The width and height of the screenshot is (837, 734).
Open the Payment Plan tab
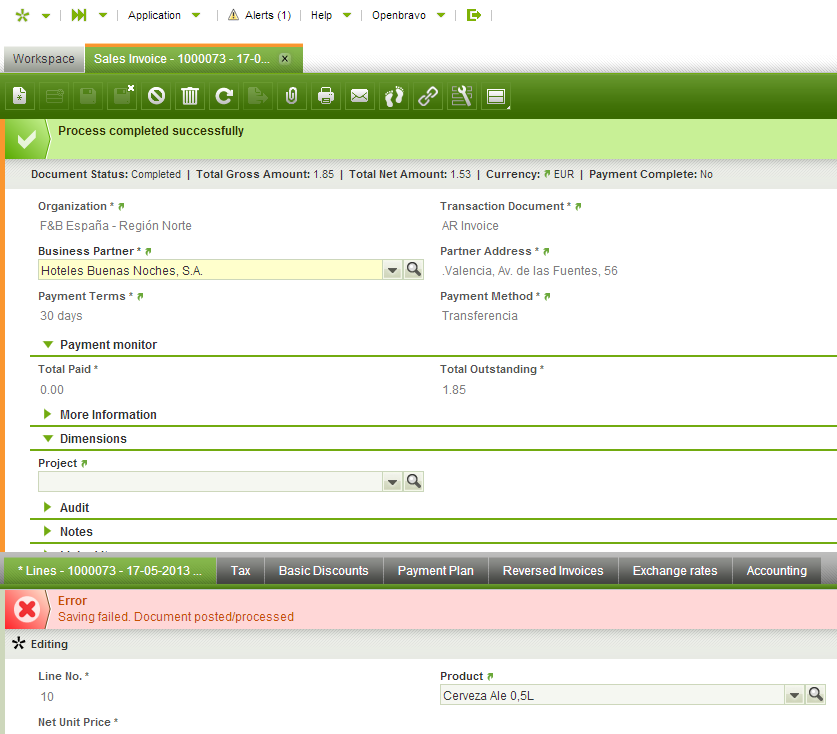[x=436, y=571]
